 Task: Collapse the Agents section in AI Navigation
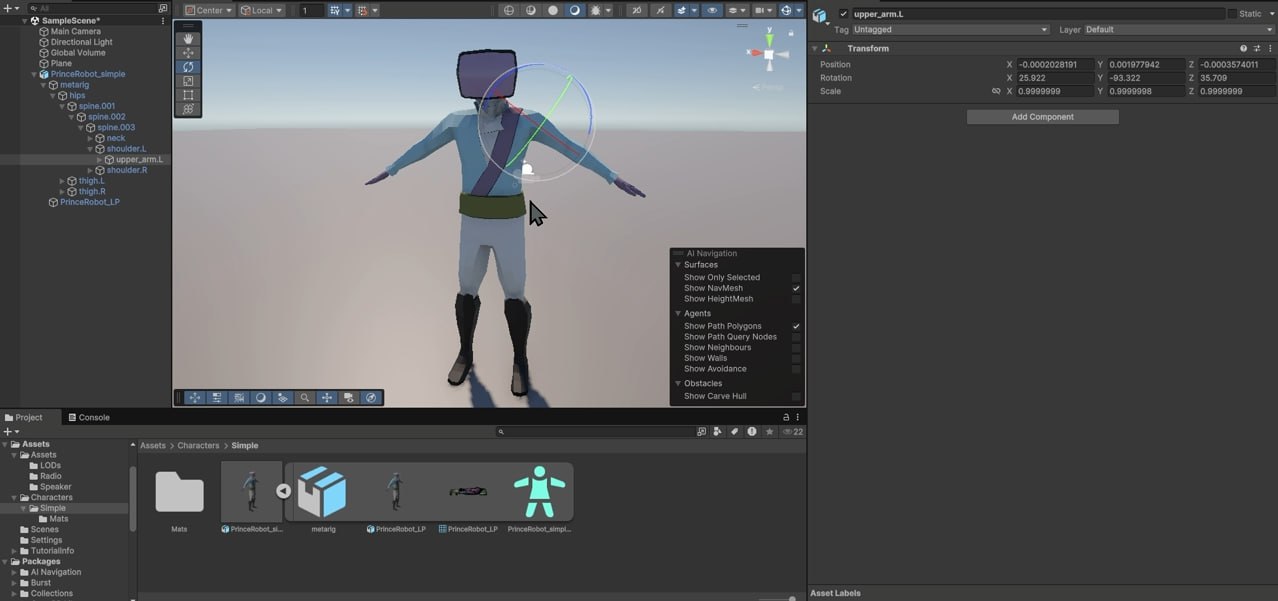coord(678,314)
